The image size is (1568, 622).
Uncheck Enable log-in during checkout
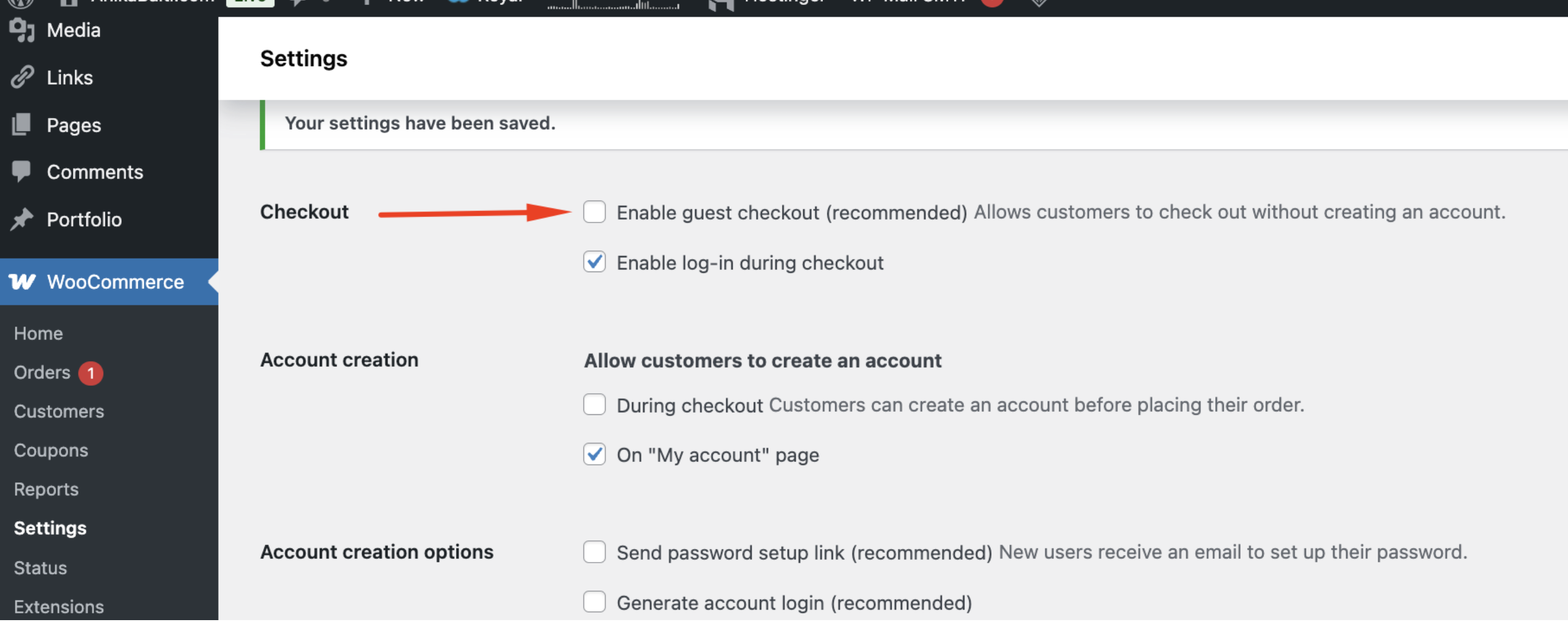coord(594,262)
